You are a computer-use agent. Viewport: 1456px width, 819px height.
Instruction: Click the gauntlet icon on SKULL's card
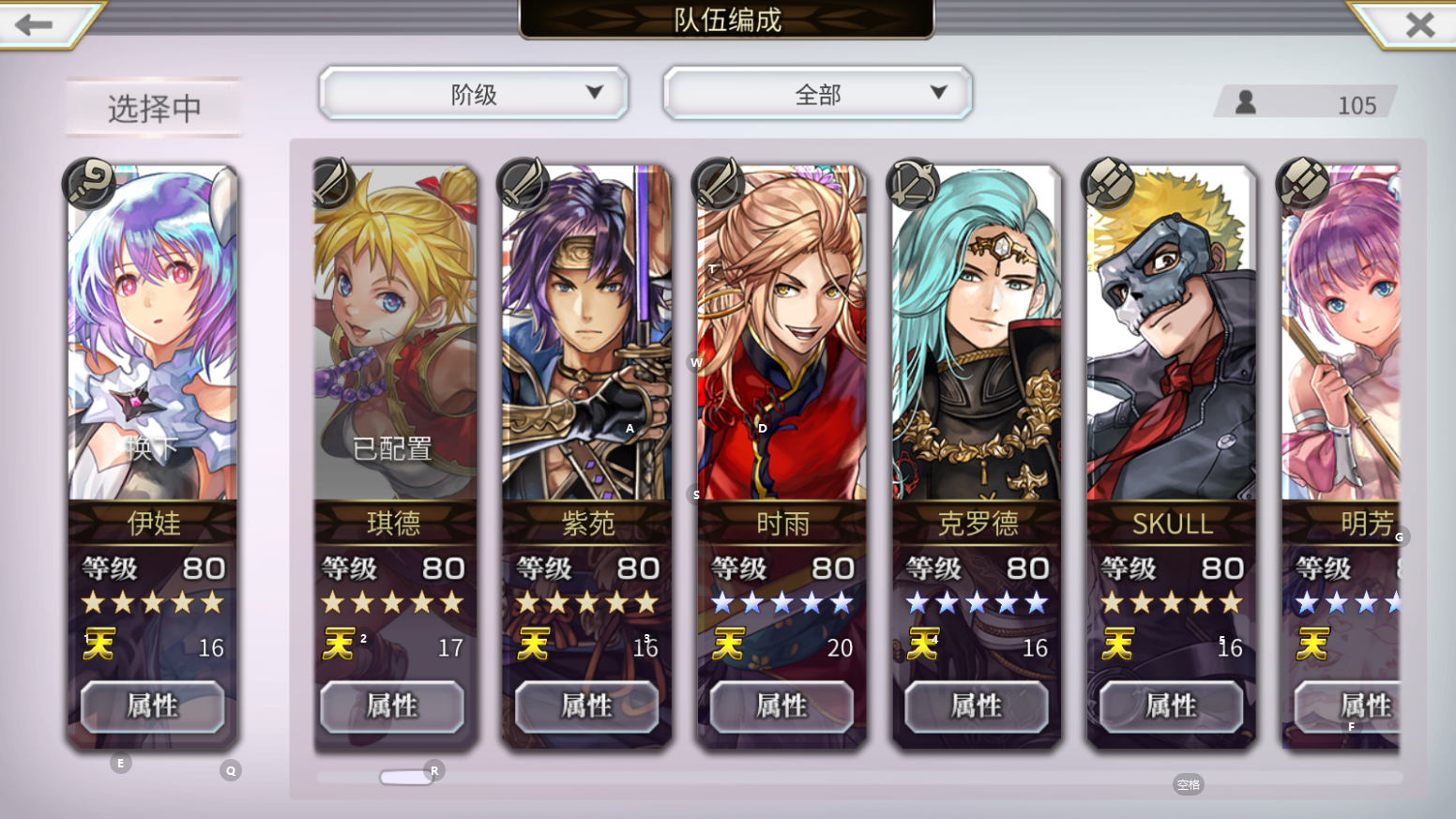click(x=1108, y=182)
